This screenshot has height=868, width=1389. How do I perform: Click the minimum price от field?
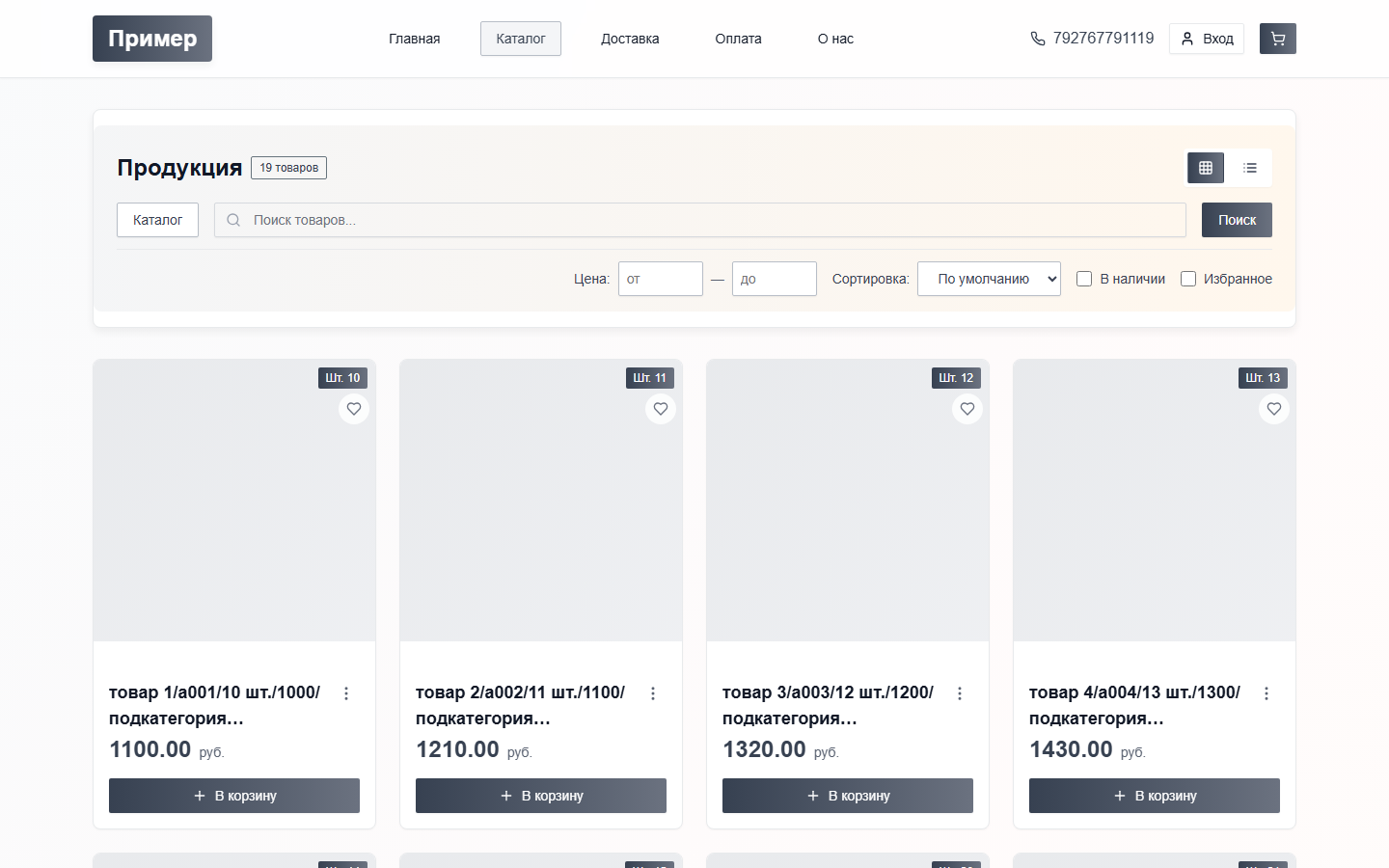tap(661, 279)
